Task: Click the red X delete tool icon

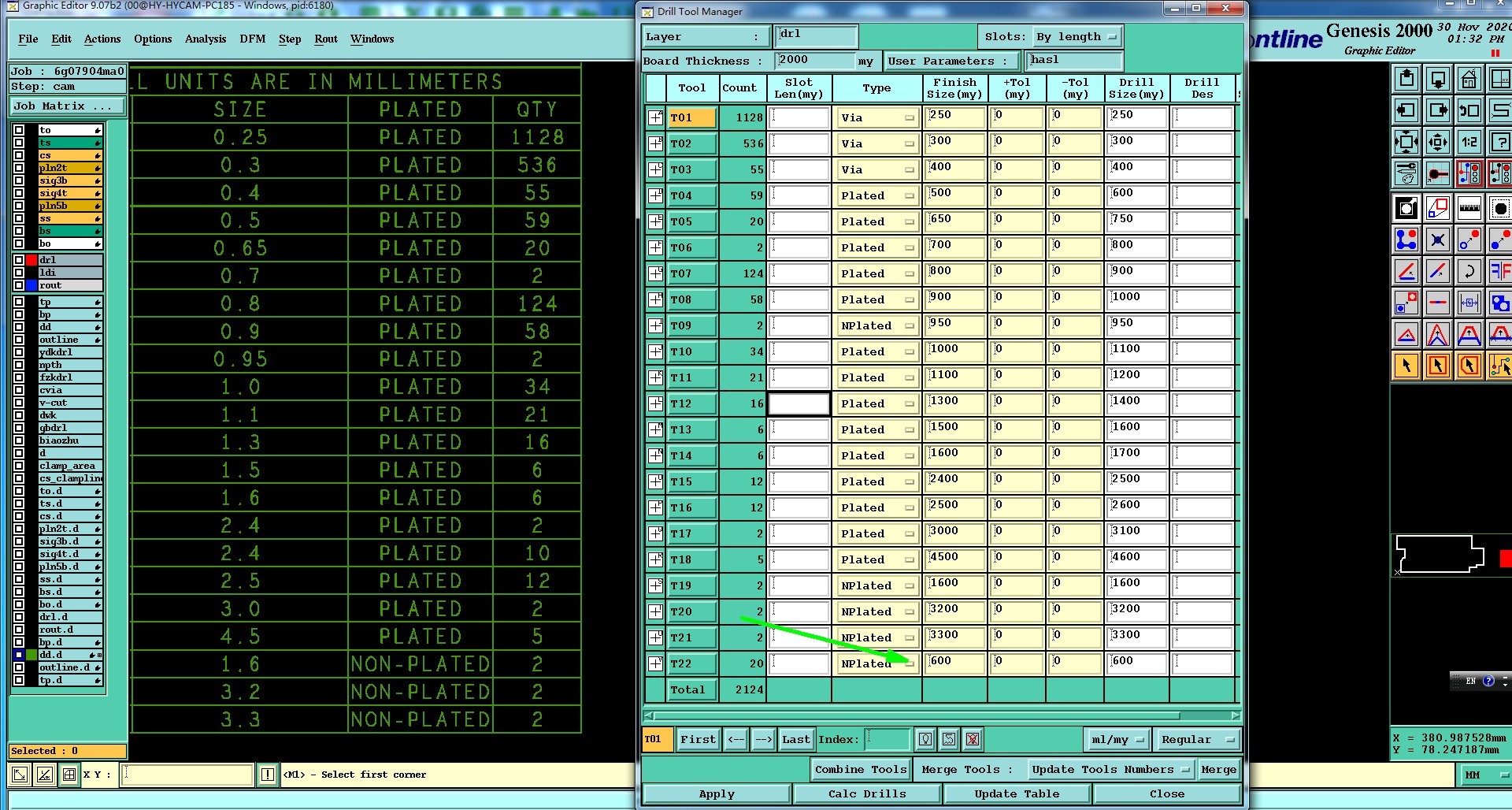Action: point(973,739)
